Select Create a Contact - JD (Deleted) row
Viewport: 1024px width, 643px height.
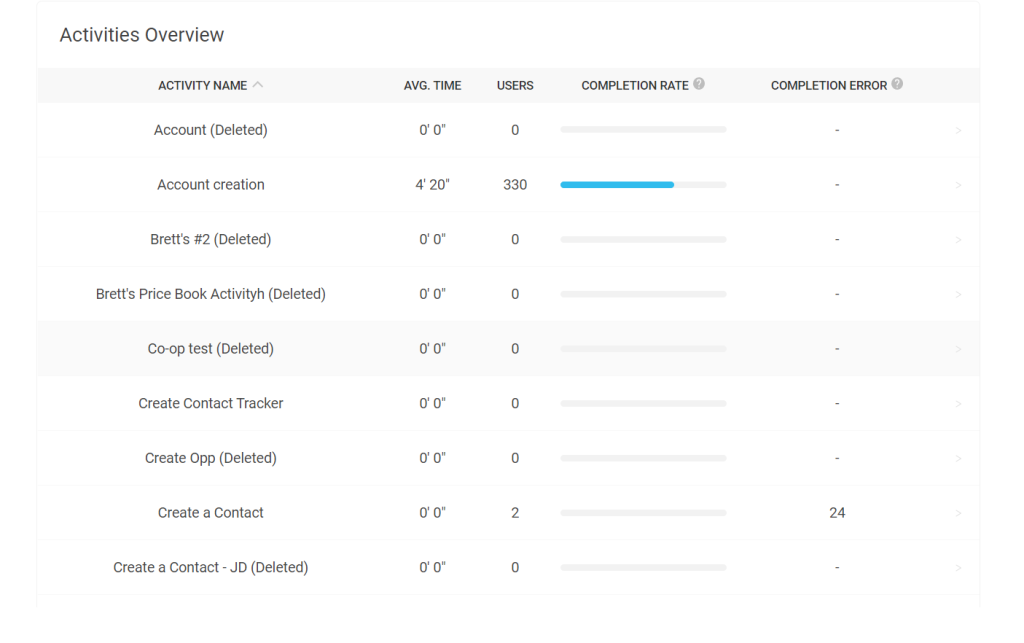click(x=211, y=568)
